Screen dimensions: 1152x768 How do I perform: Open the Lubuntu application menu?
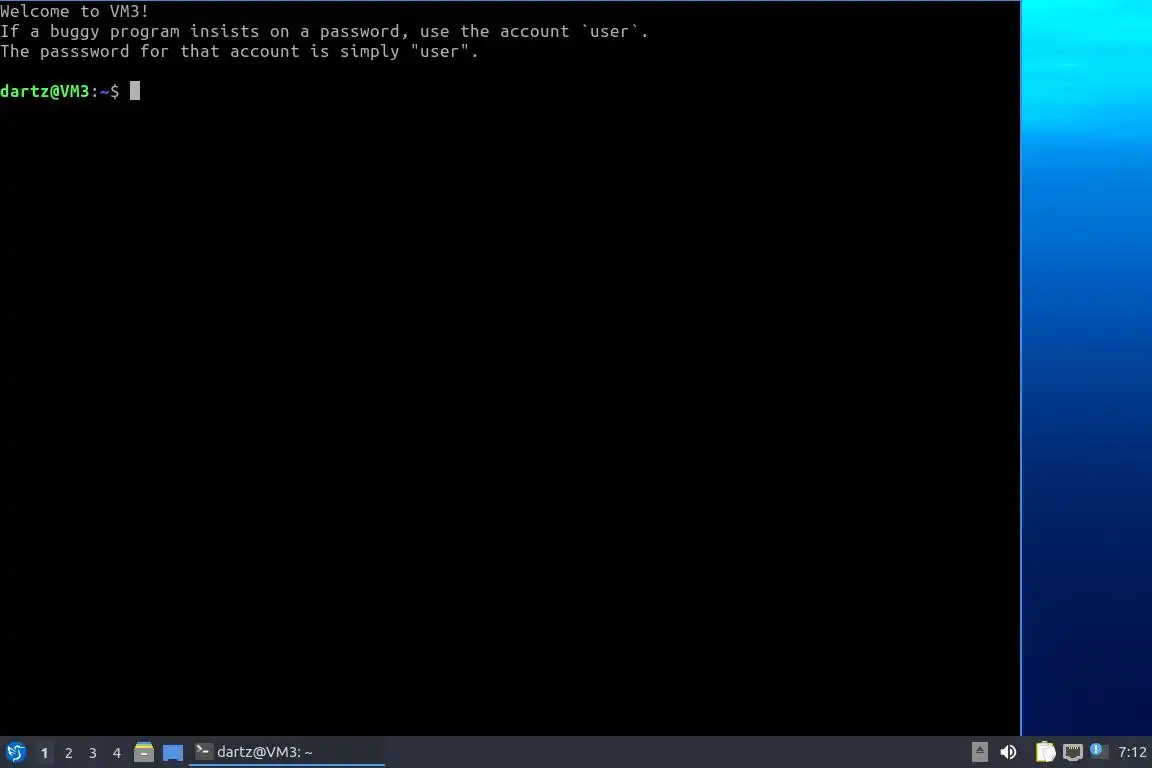[x=15, y=752]
